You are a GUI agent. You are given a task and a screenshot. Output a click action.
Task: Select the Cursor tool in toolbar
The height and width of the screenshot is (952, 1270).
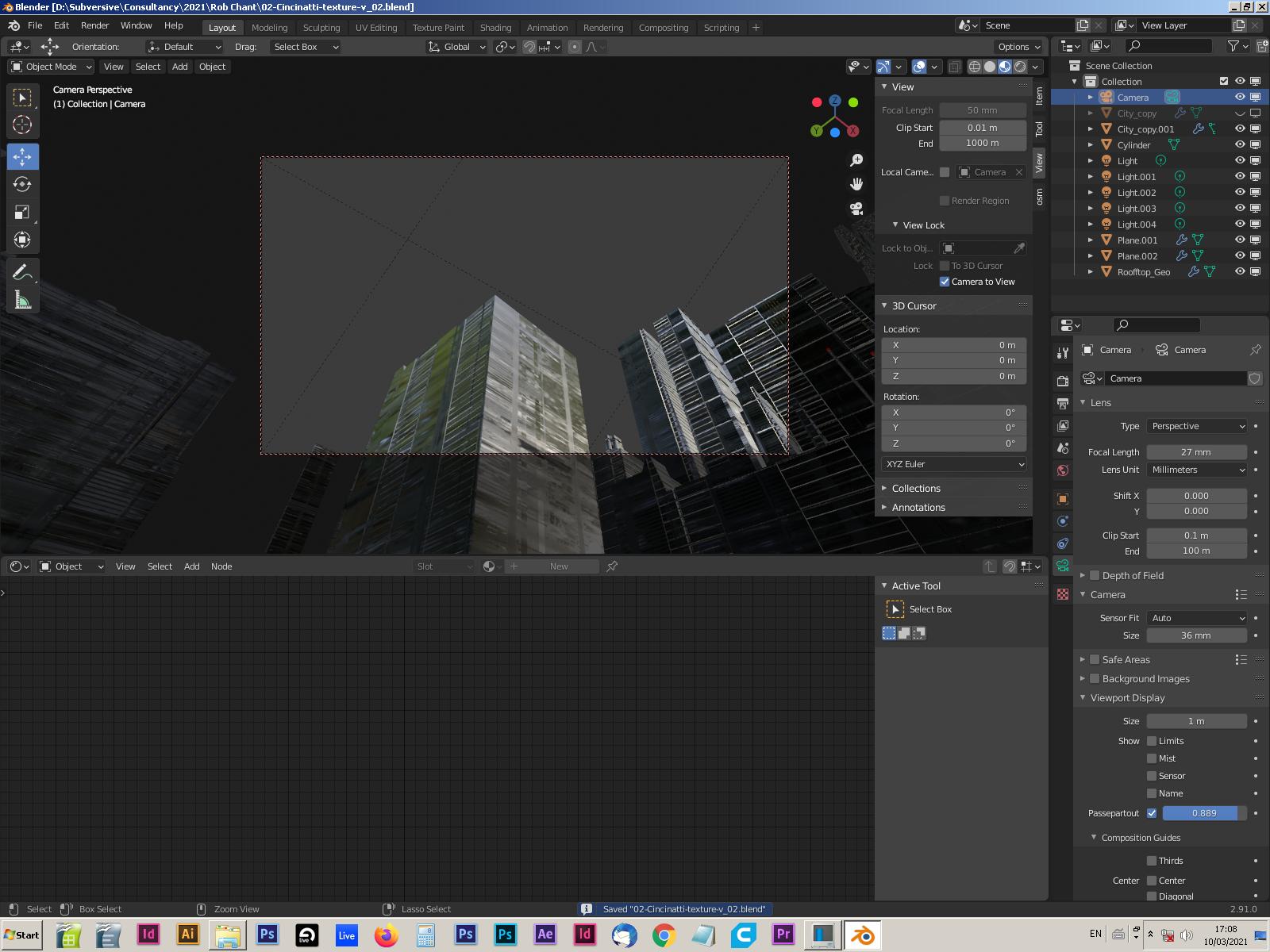point(22,125)
